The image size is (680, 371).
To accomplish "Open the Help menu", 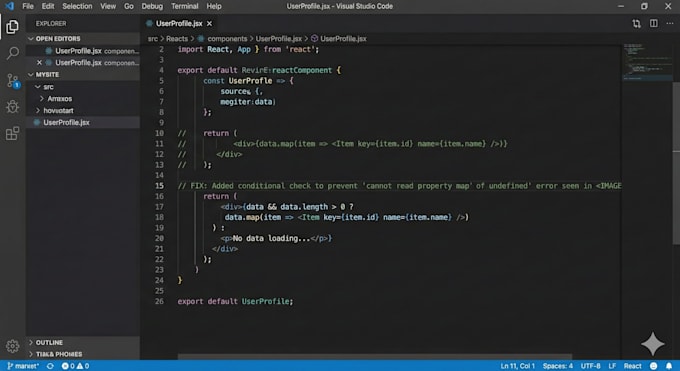I will click(x=214, y=6).
